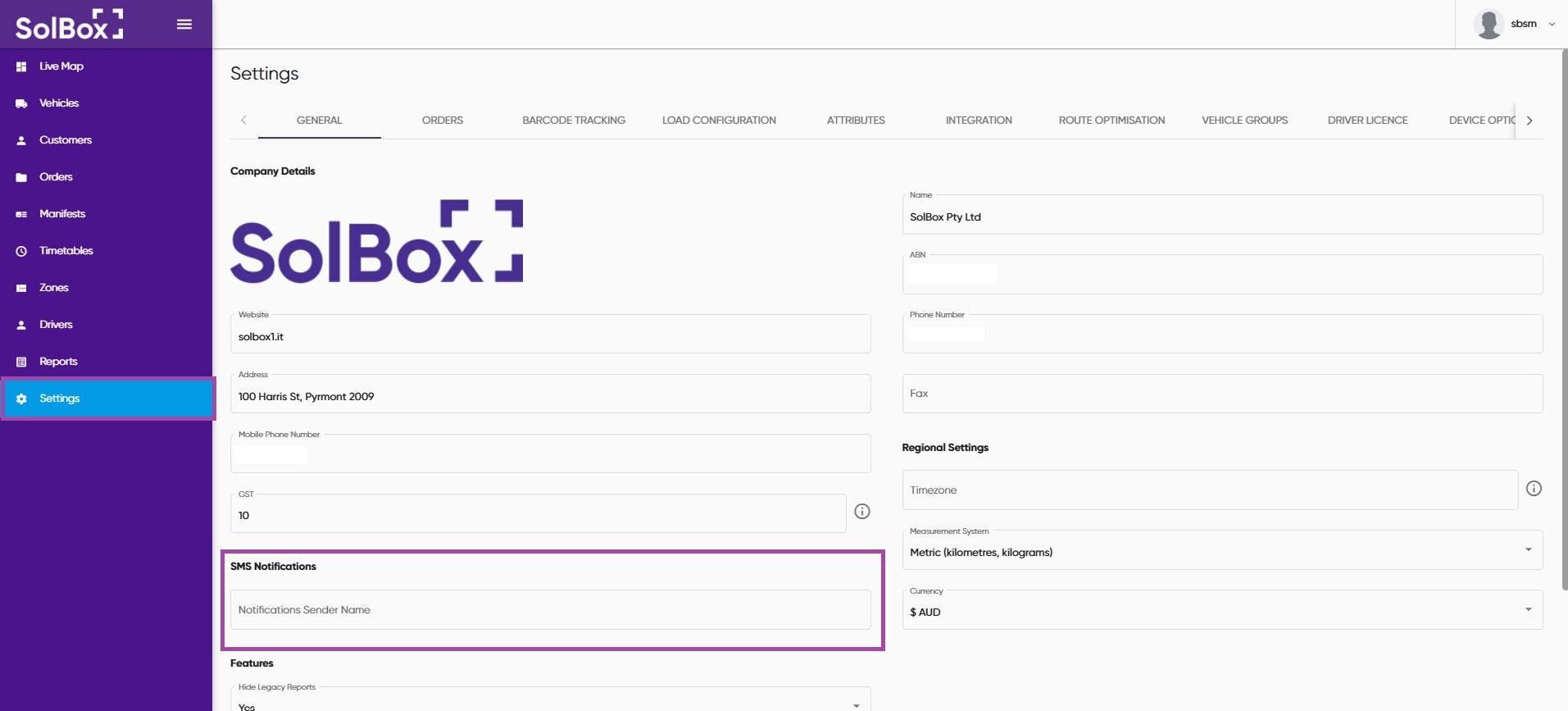
Task: Click the Website input field
Action: coord(550,335)
